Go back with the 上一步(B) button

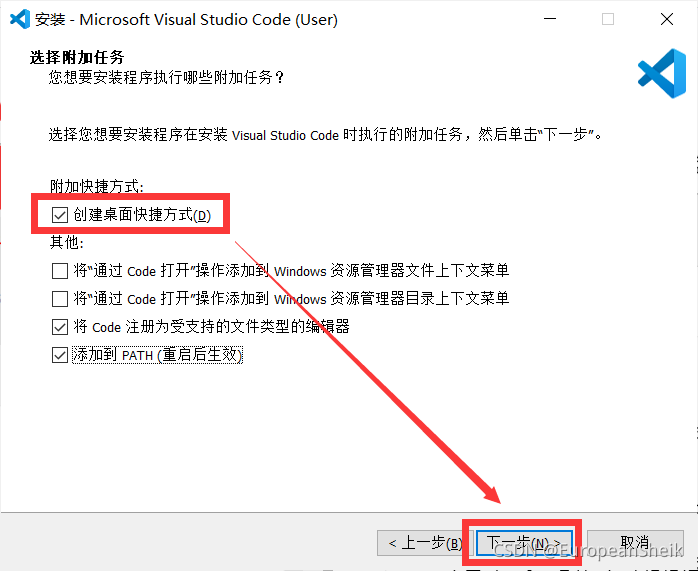421,543
